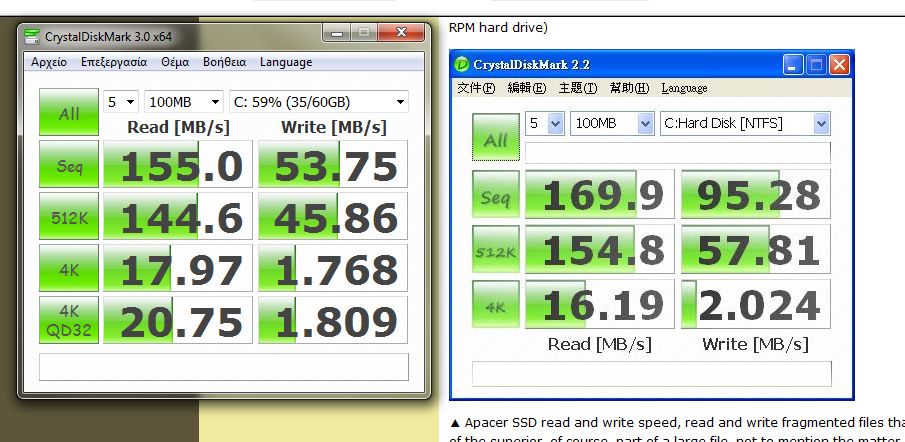Screen dimensions: 905x442
Task: Open Βοήθεια menu in CrystalDiskMark 3.0
Action: pyautogui.click(x=225, y=62)
